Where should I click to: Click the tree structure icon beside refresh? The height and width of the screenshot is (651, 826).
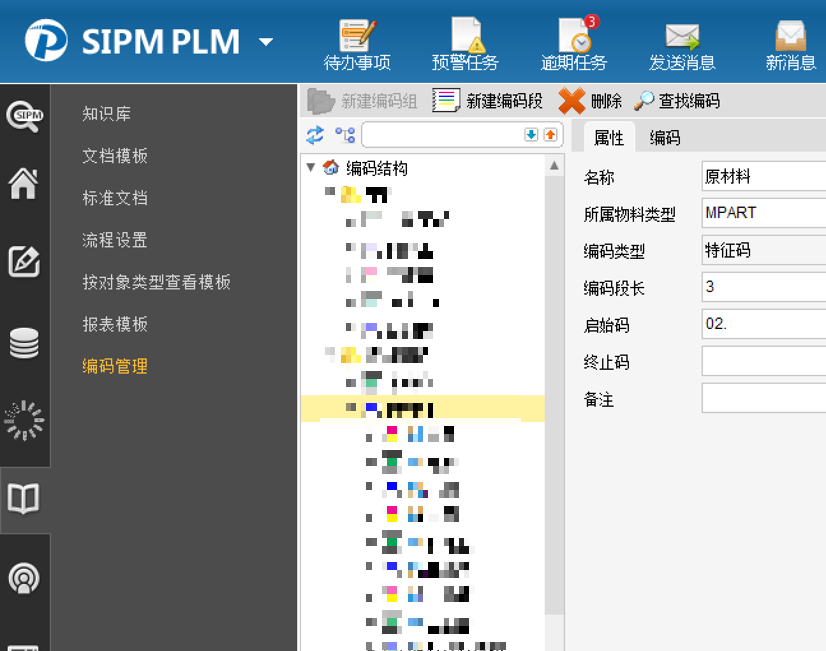click(x=345, y=135)
